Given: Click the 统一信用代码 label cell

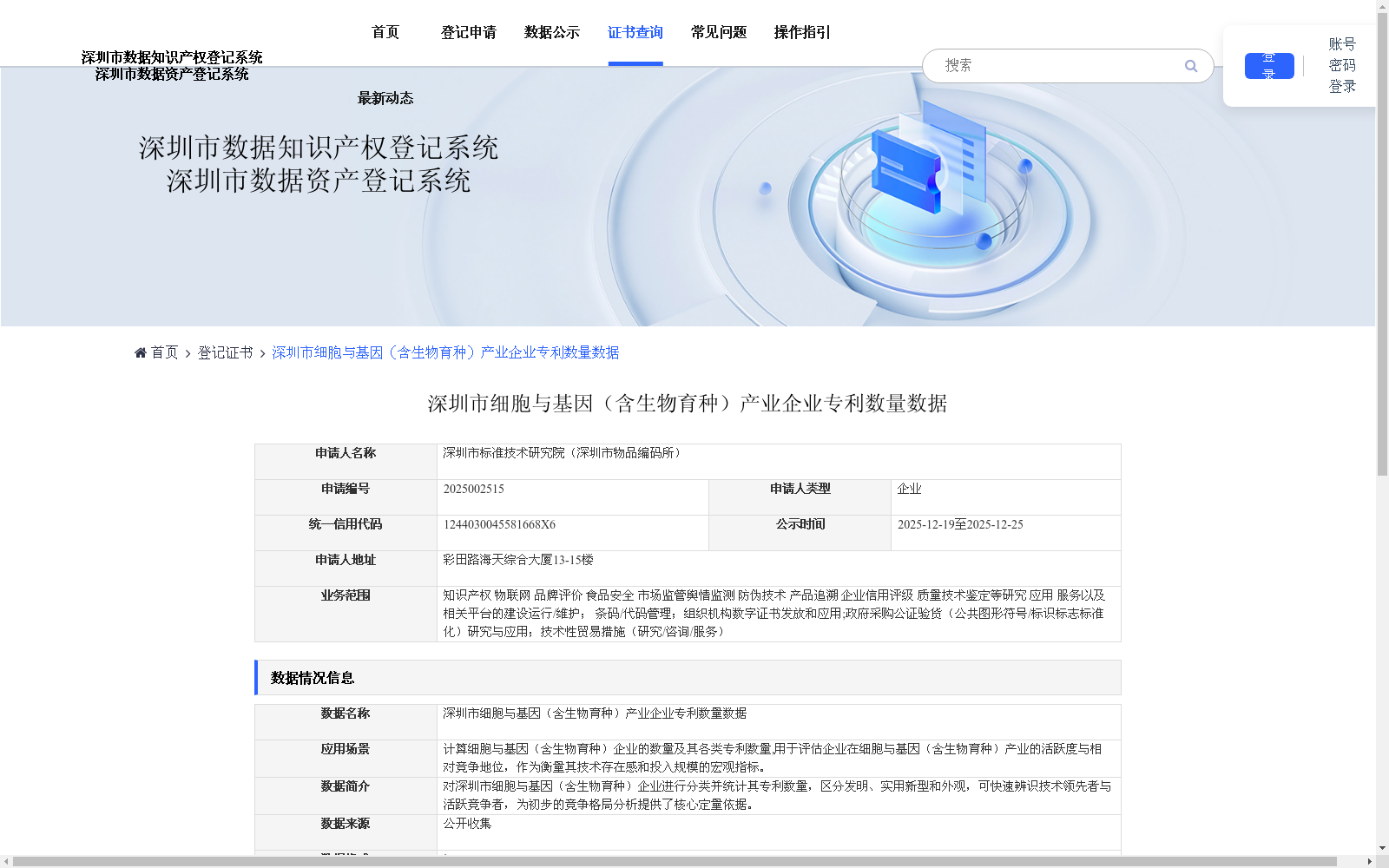Looking at the screenshot, I should coord(346,533).
